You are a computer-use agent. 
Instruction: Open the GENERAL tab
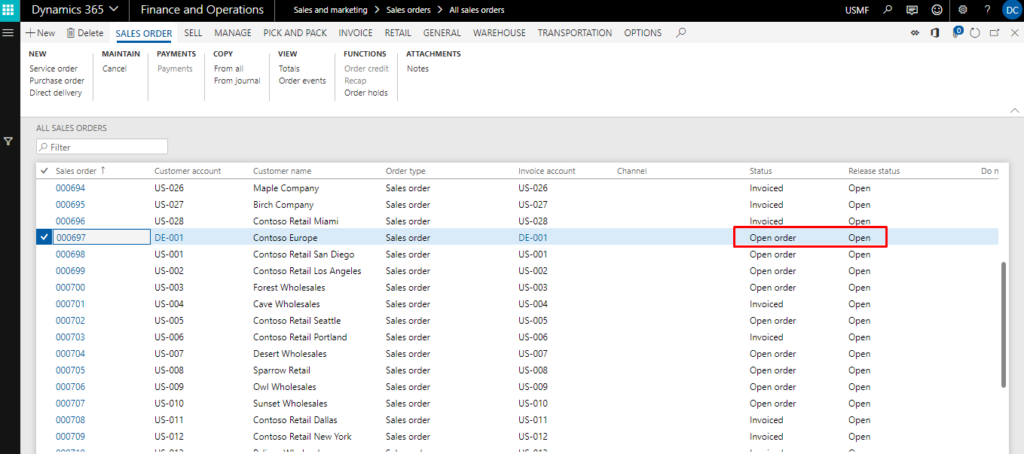tap(441, 33)
